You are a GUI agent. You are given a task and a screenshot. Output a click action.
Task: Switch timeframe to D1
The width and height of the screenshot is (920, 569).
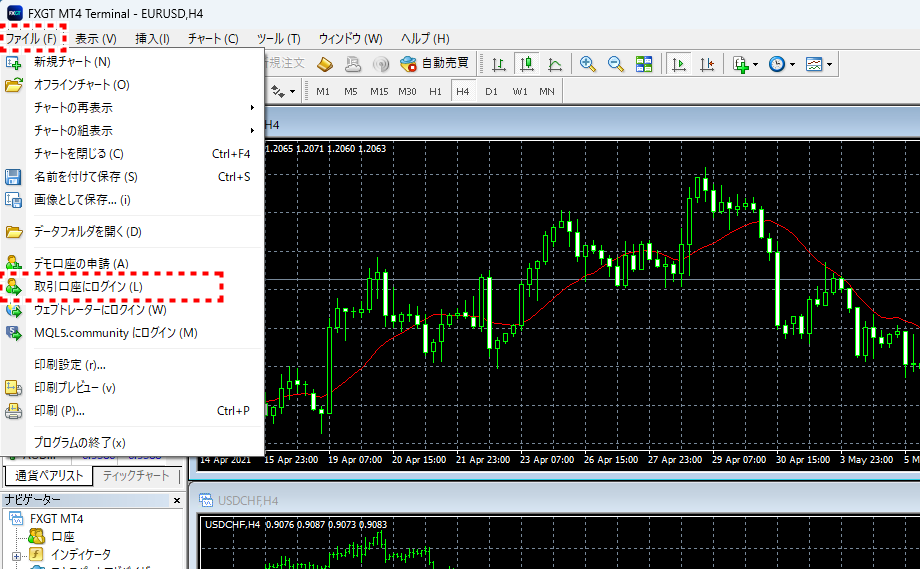click(x=491, y=91)
